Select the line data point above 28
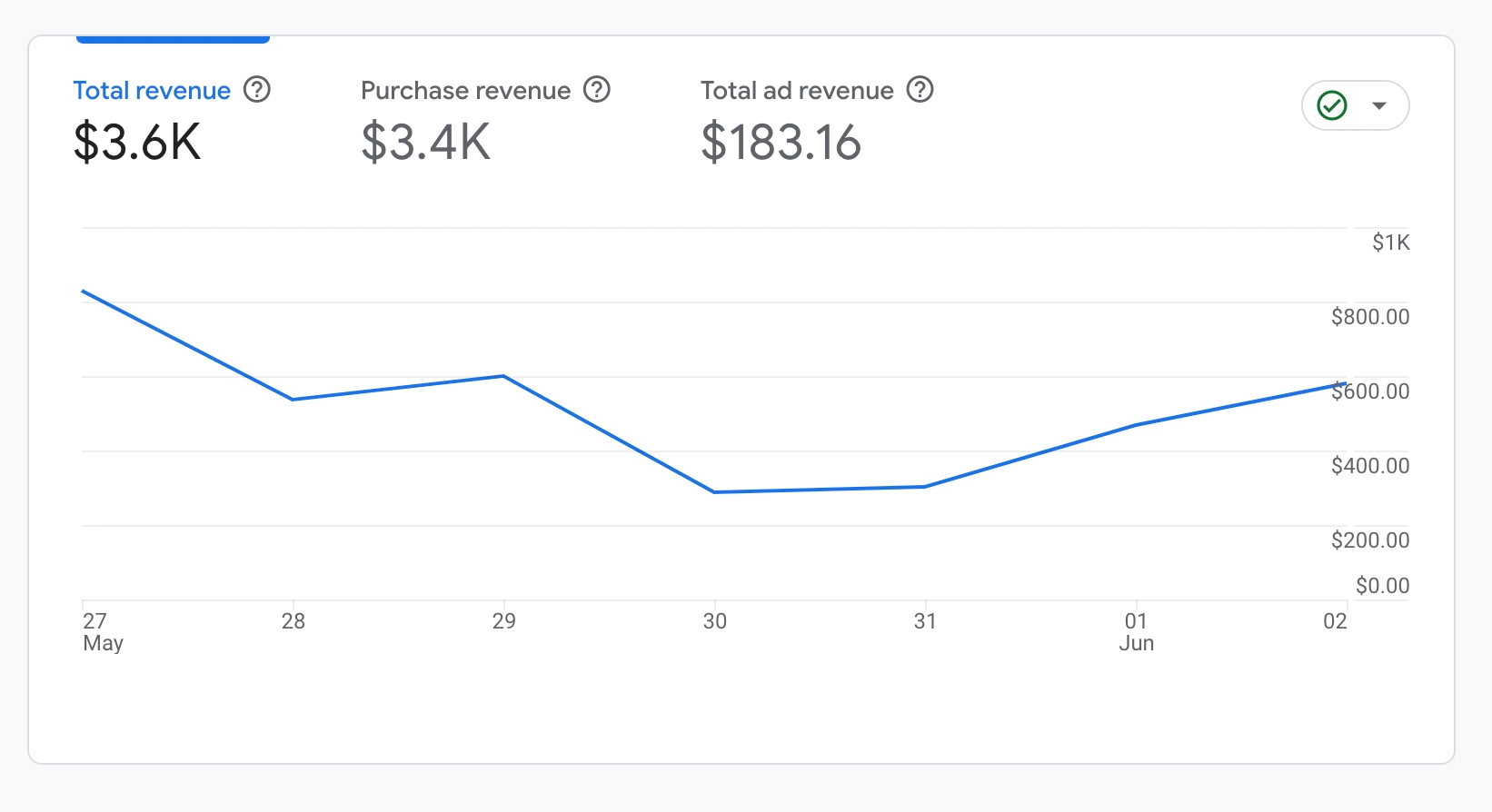The height and width of the screenshot is (812, 1492). (x=293, y=400)
